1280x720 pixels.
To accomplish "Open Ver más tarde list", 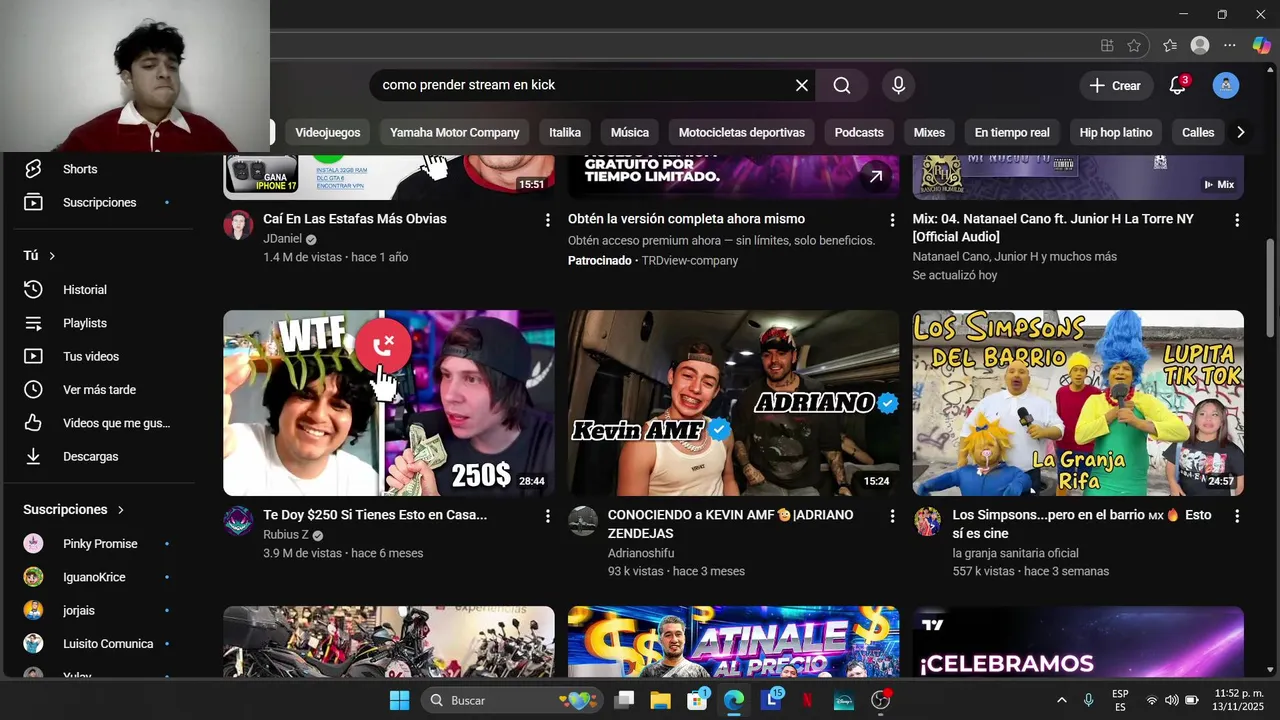I will click(98, 390).
